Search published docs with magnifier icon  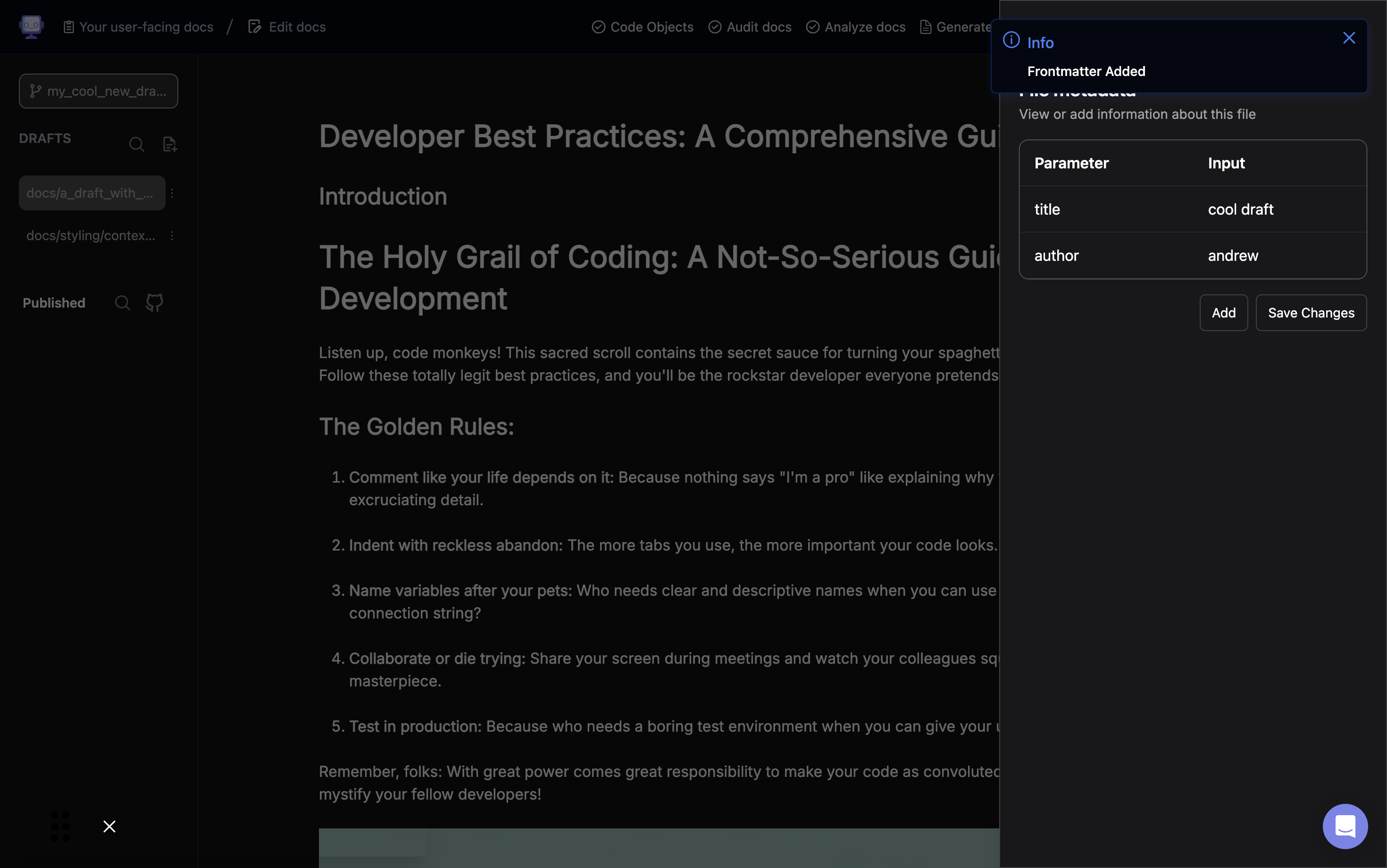click(x=122, y=302)
